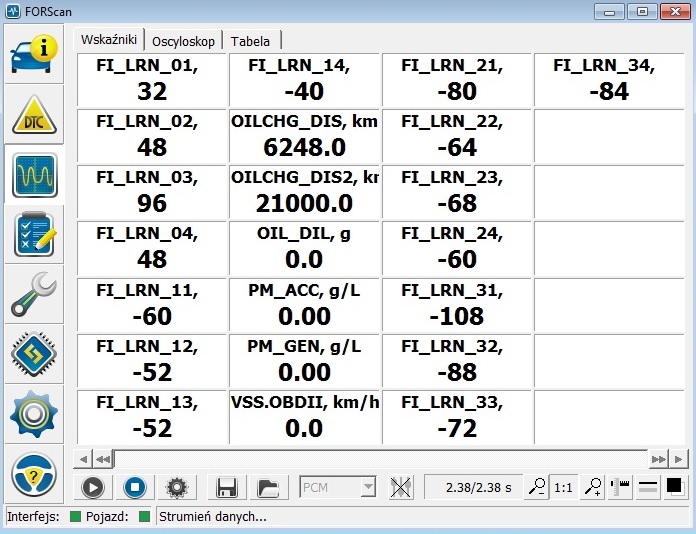Open the tests checklist section

click(x=34, y=236)
